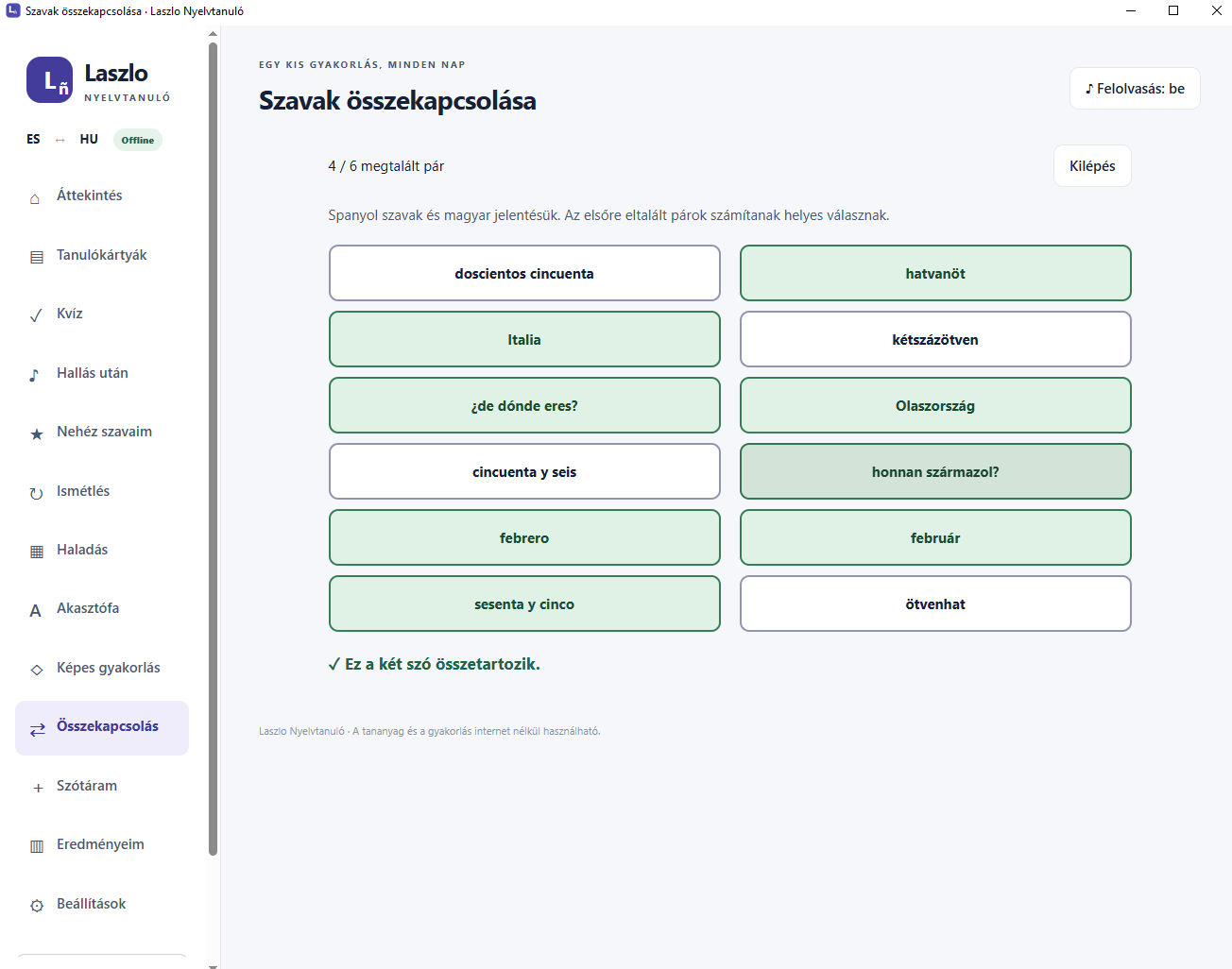Click the diamond icon beside Képes gyakorlás
This screenshot has width=1232, height=969.
click(x=36, y=670)
